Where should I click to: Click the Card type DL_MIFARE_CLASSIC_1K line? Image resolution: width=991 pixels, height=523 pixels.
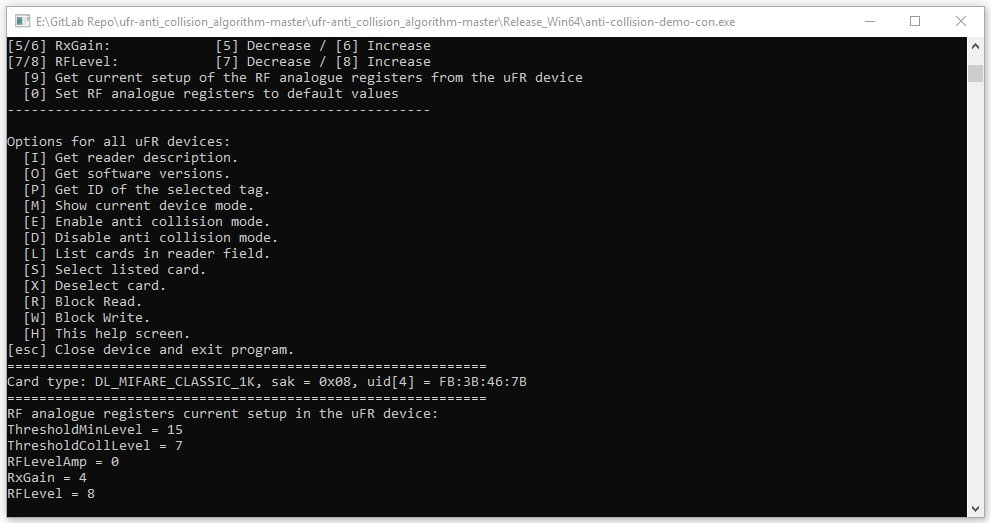(267, 382)
